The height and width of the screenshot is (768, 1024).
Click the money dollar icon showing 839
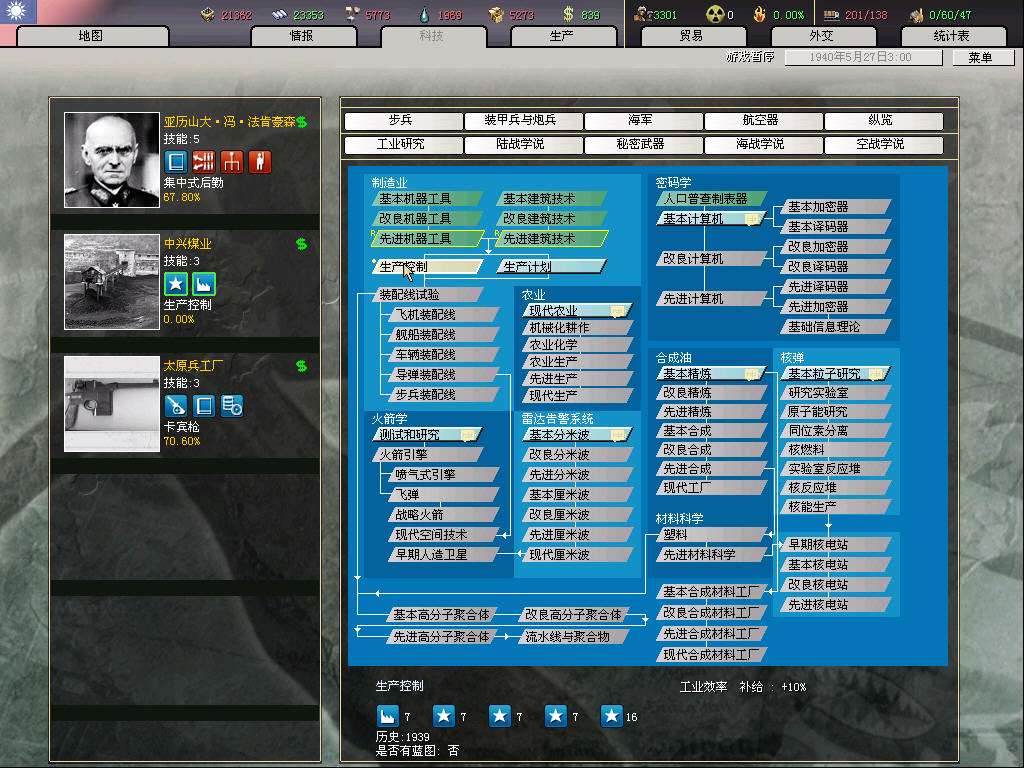(568, 14)
